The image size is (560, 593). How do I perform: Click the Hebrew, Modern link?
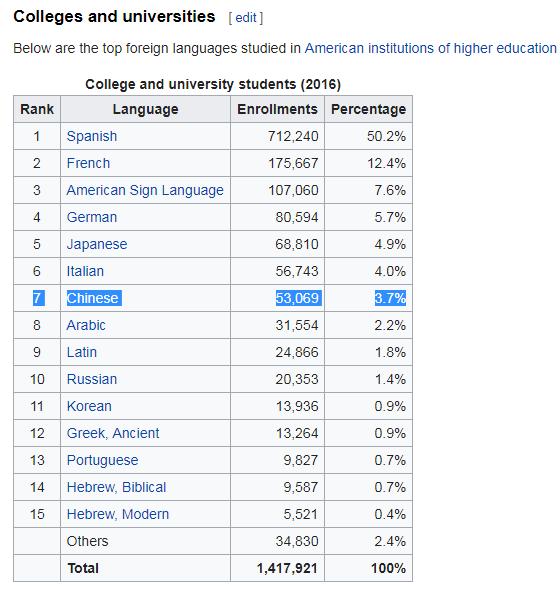pos(118,514)
